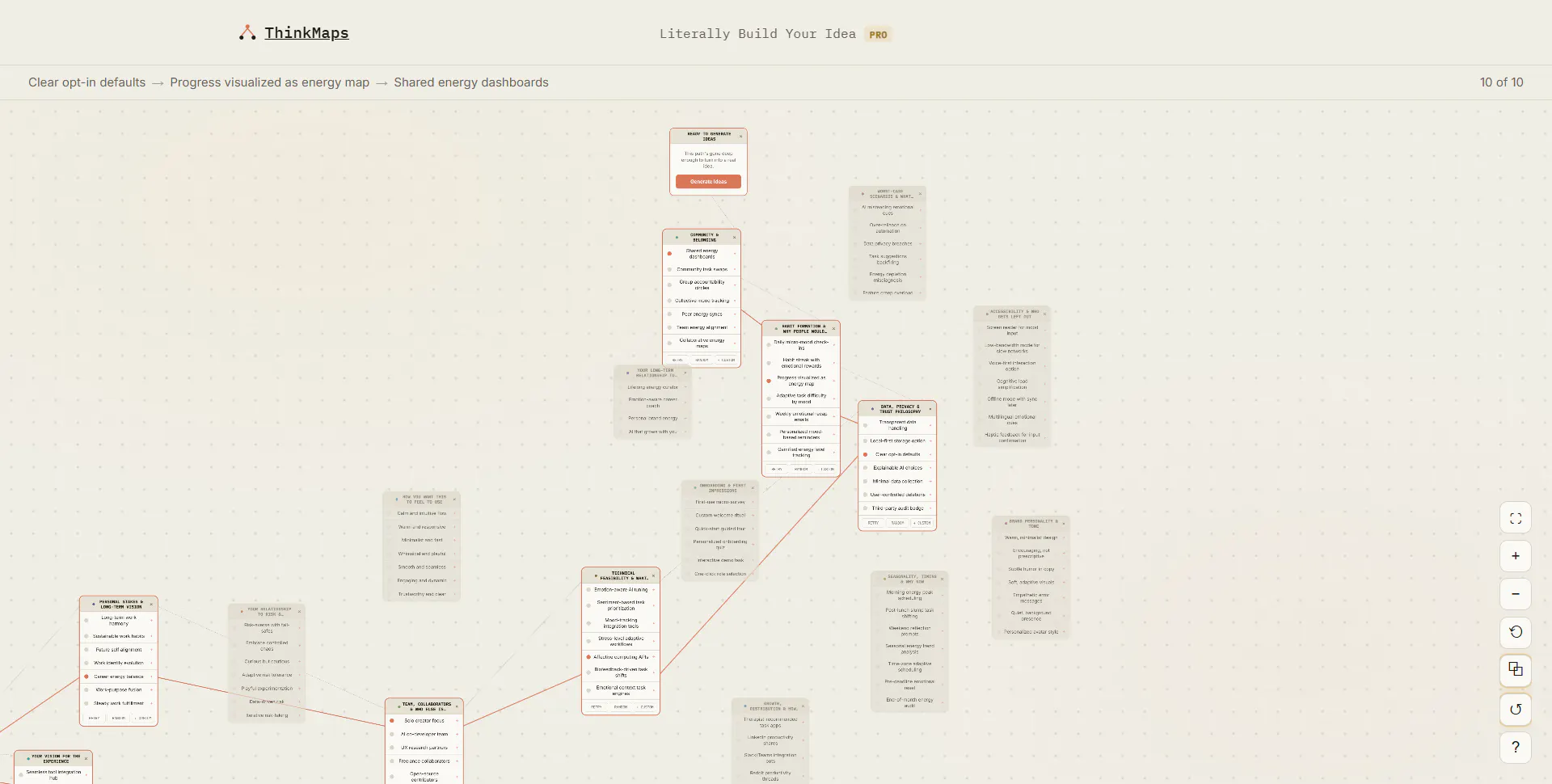This screenshot has height=784, width=1552.
Task: Expand the Sustainable work habits row arrow
Action: (152, 636)
